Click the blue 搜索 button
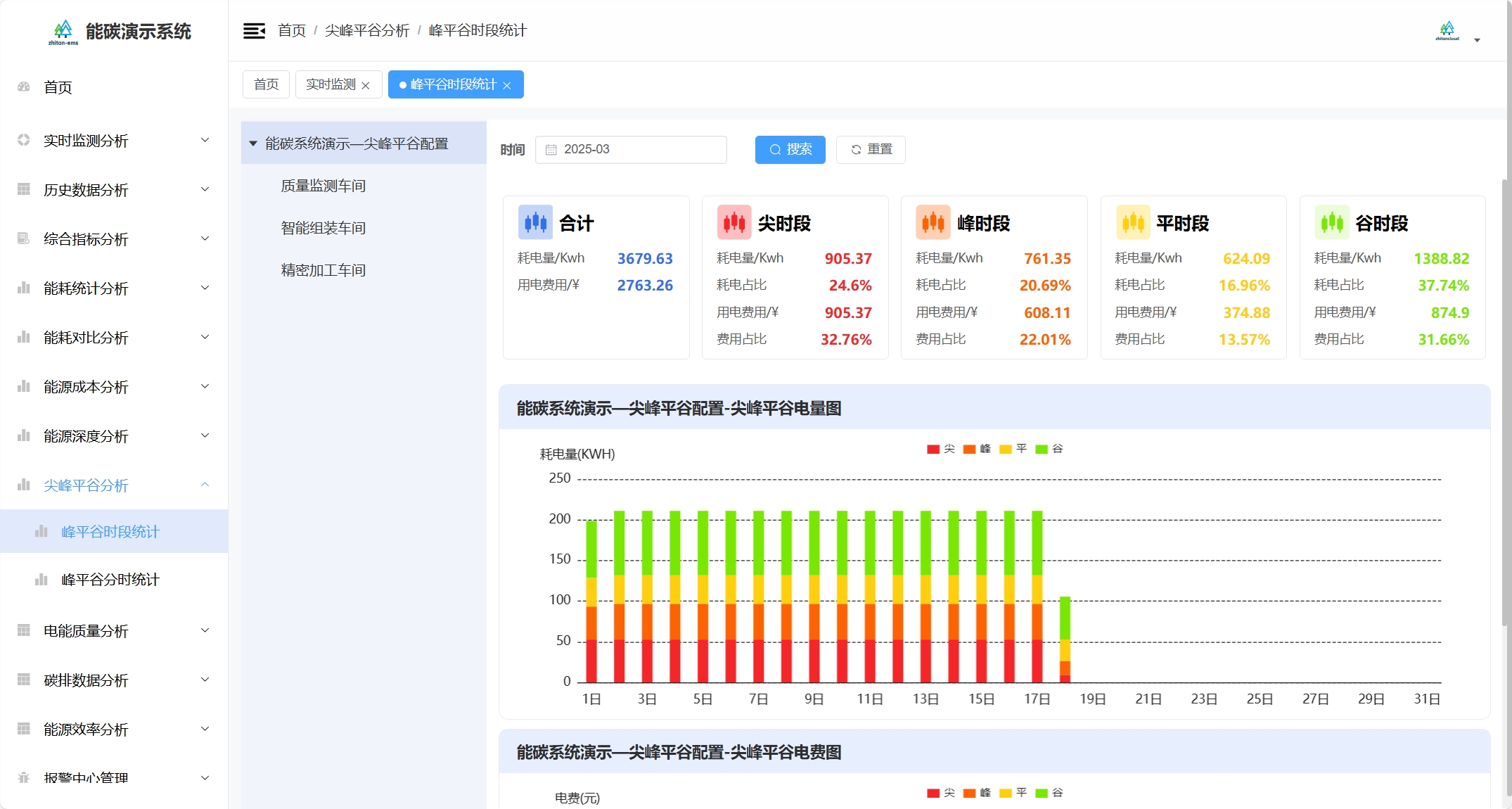The image size is (1512, 809). pyautogui.click(x=790, y=150)
